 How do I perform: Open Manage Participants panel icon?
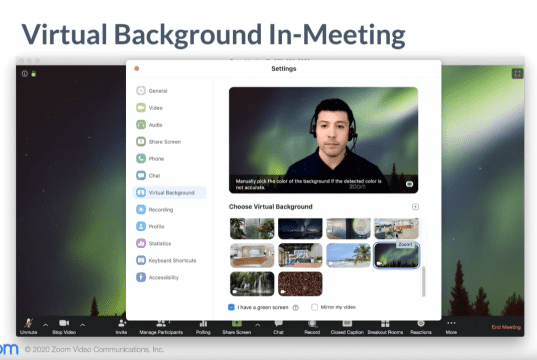(161, 323)
